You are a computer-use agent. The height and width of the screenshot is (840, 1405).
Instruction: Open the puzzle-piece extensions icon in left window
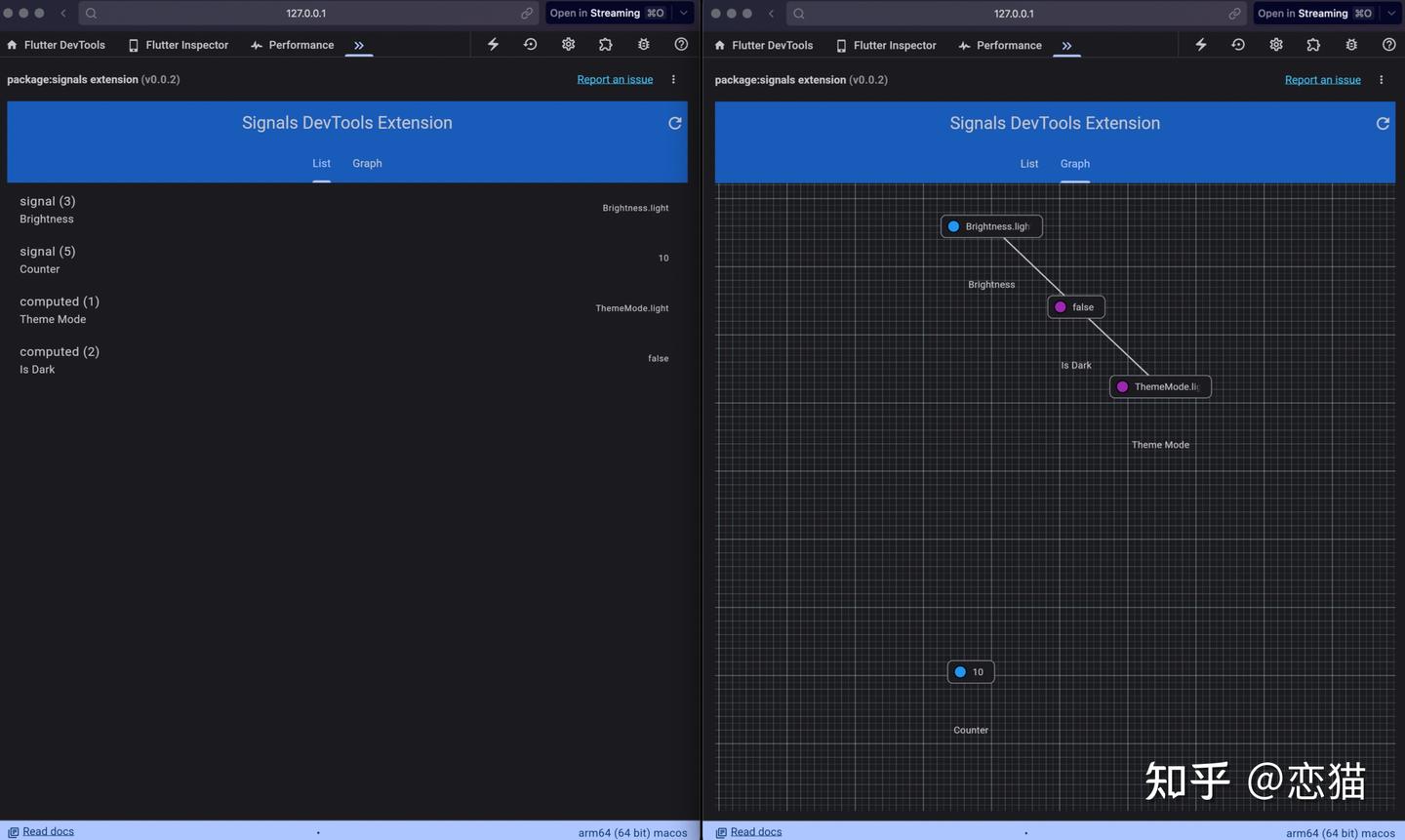pyautogui.click(x=605, y=45)
